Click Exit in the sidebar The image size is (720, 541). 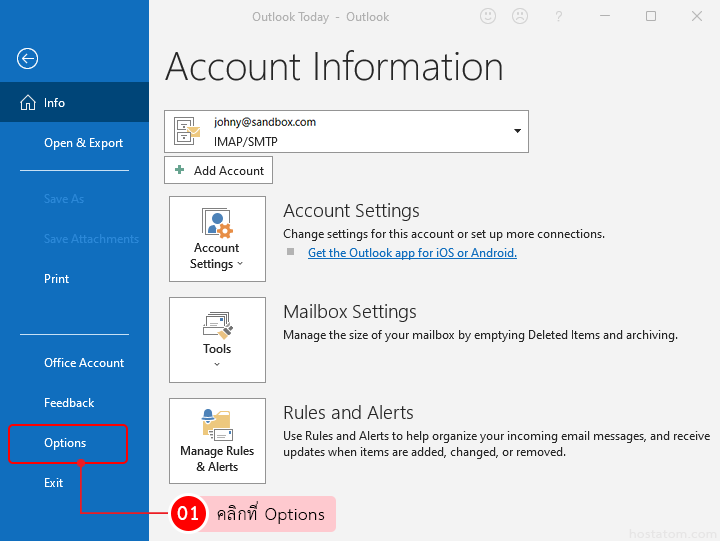pos(53,483)
